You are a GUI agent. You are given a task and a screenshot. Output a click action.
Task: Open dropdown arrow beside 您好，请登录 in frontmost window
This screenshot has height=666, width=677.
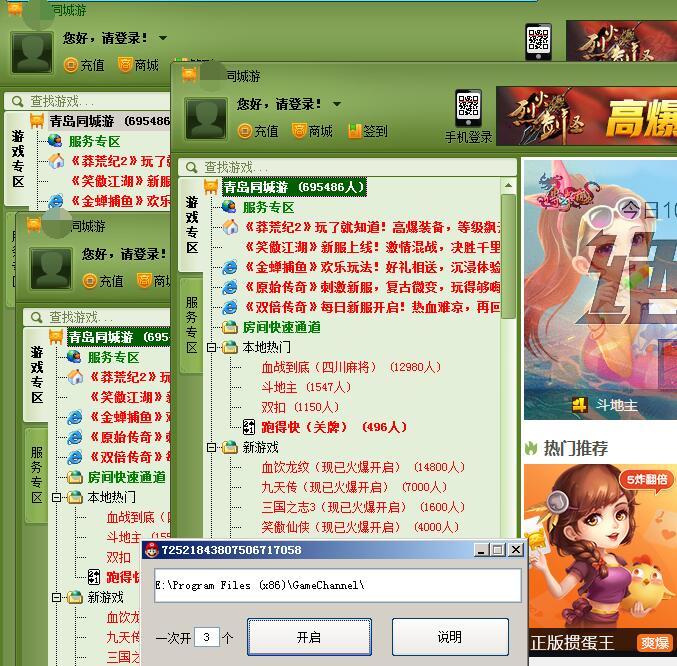[x=336, y=104]
